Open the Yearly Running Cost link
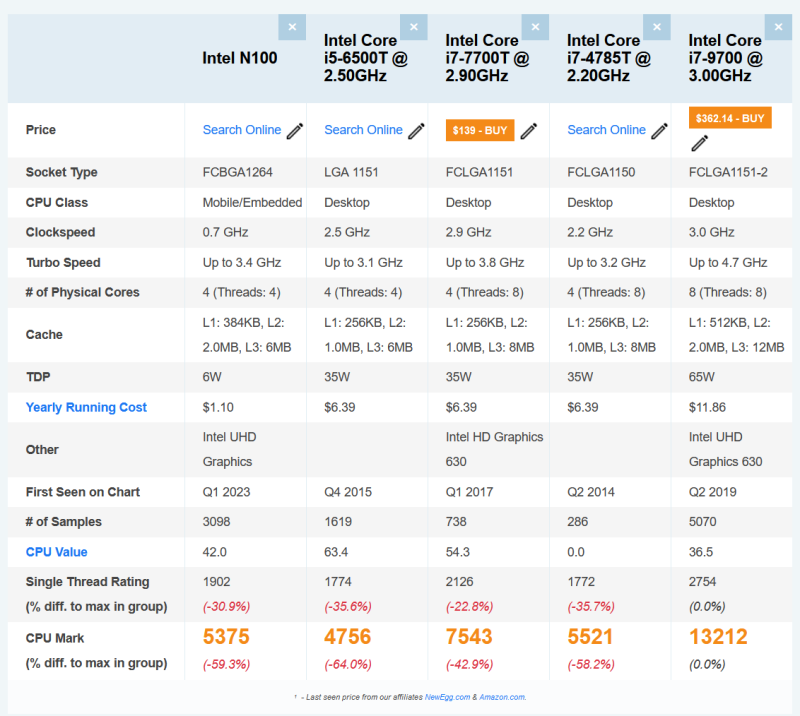The width and height of the screenshot is (800, 716). coord(86,407)
